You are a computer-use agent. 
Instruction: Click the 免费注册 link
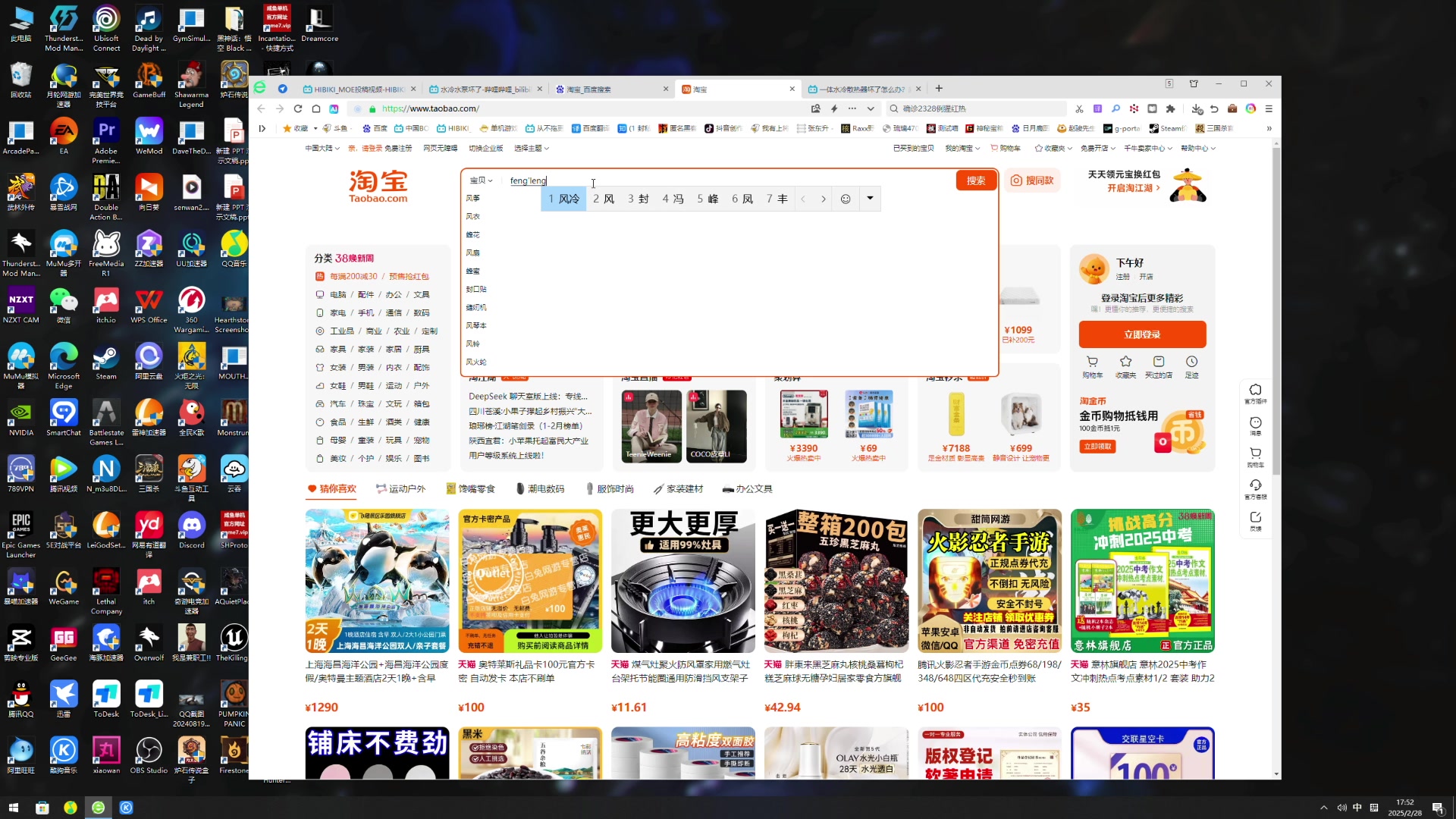point(398,148)
